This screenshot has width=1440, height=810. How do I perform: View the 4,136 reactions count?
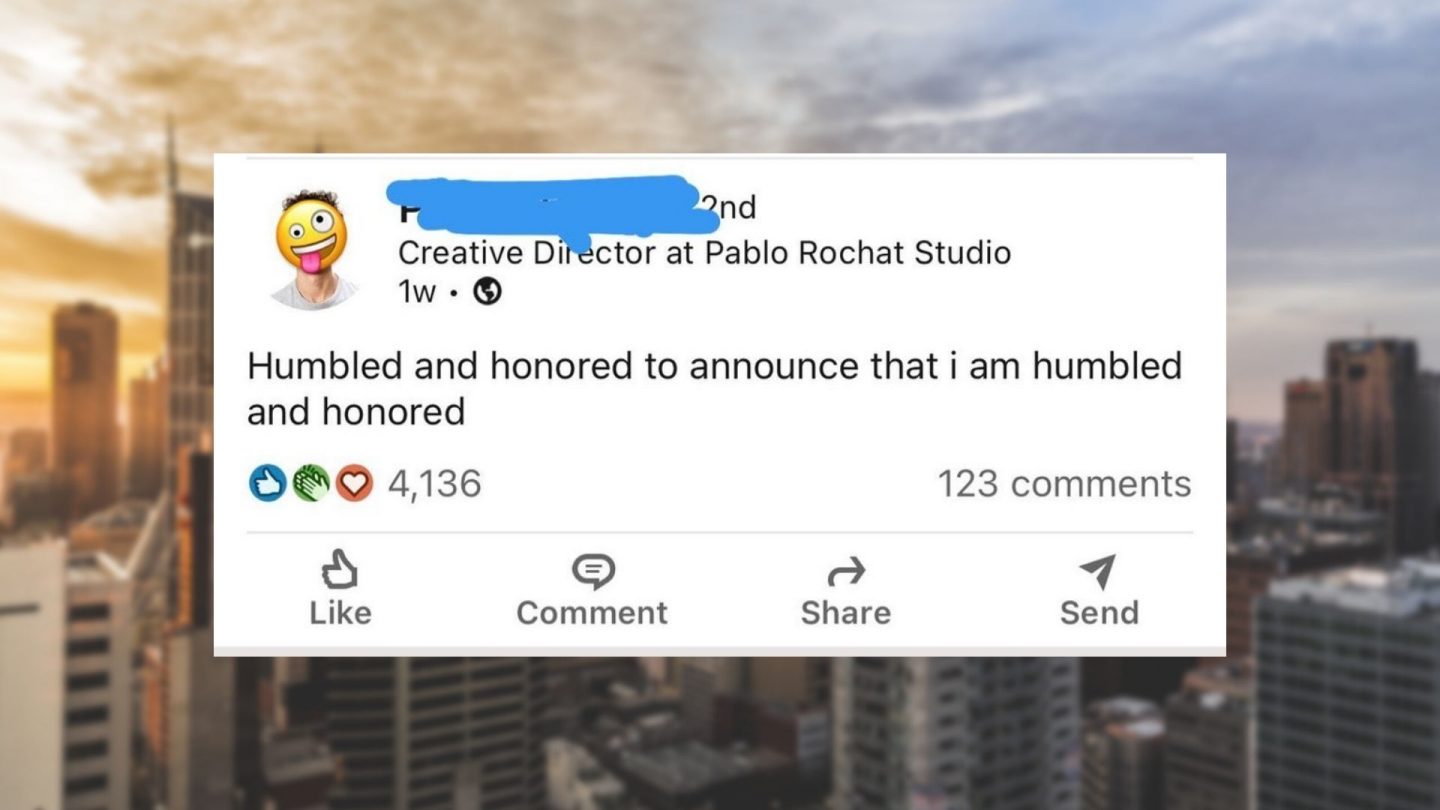click(x=434, y=484)
